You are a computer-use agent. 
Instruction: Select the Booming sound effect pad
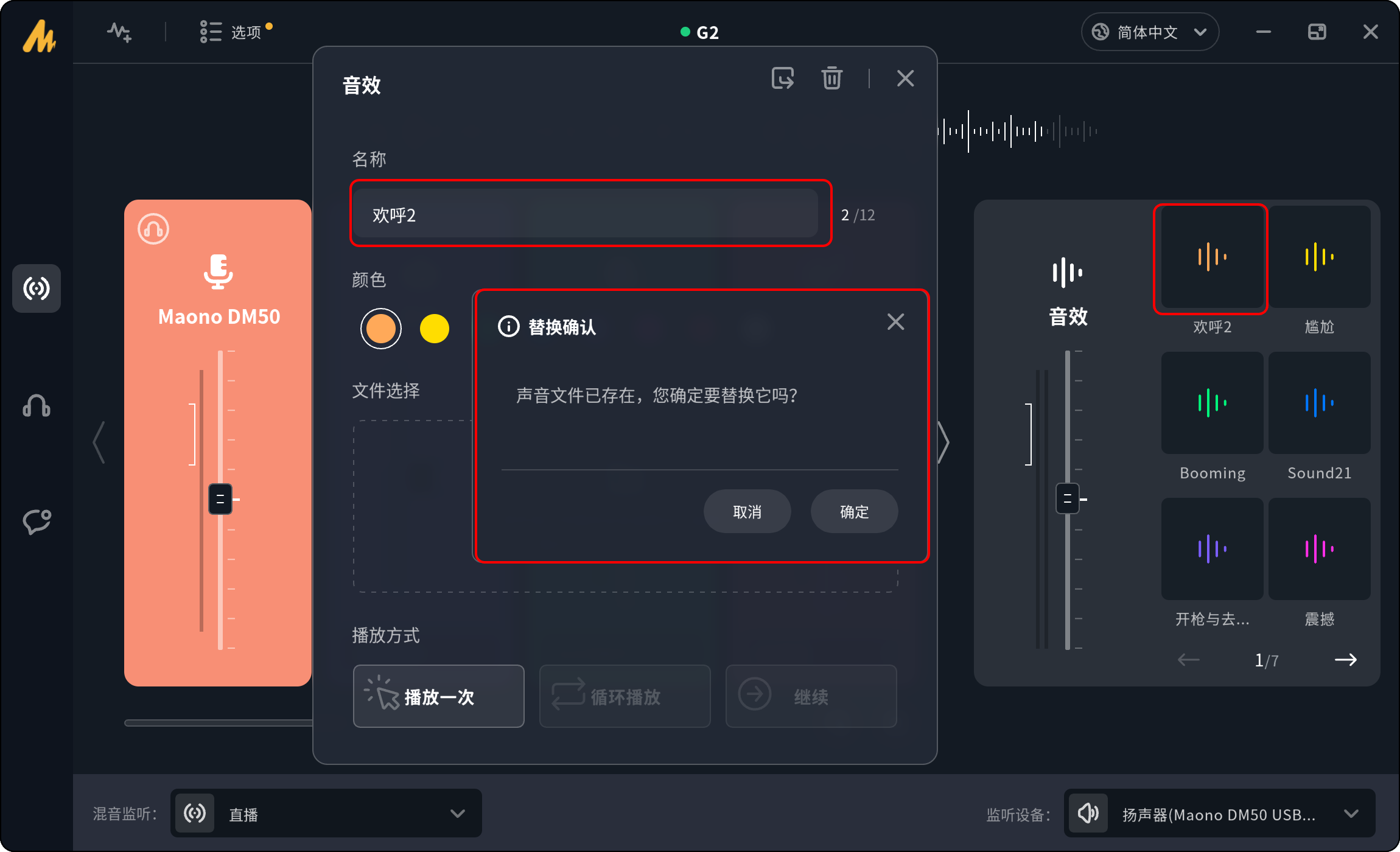(1212, 403)
